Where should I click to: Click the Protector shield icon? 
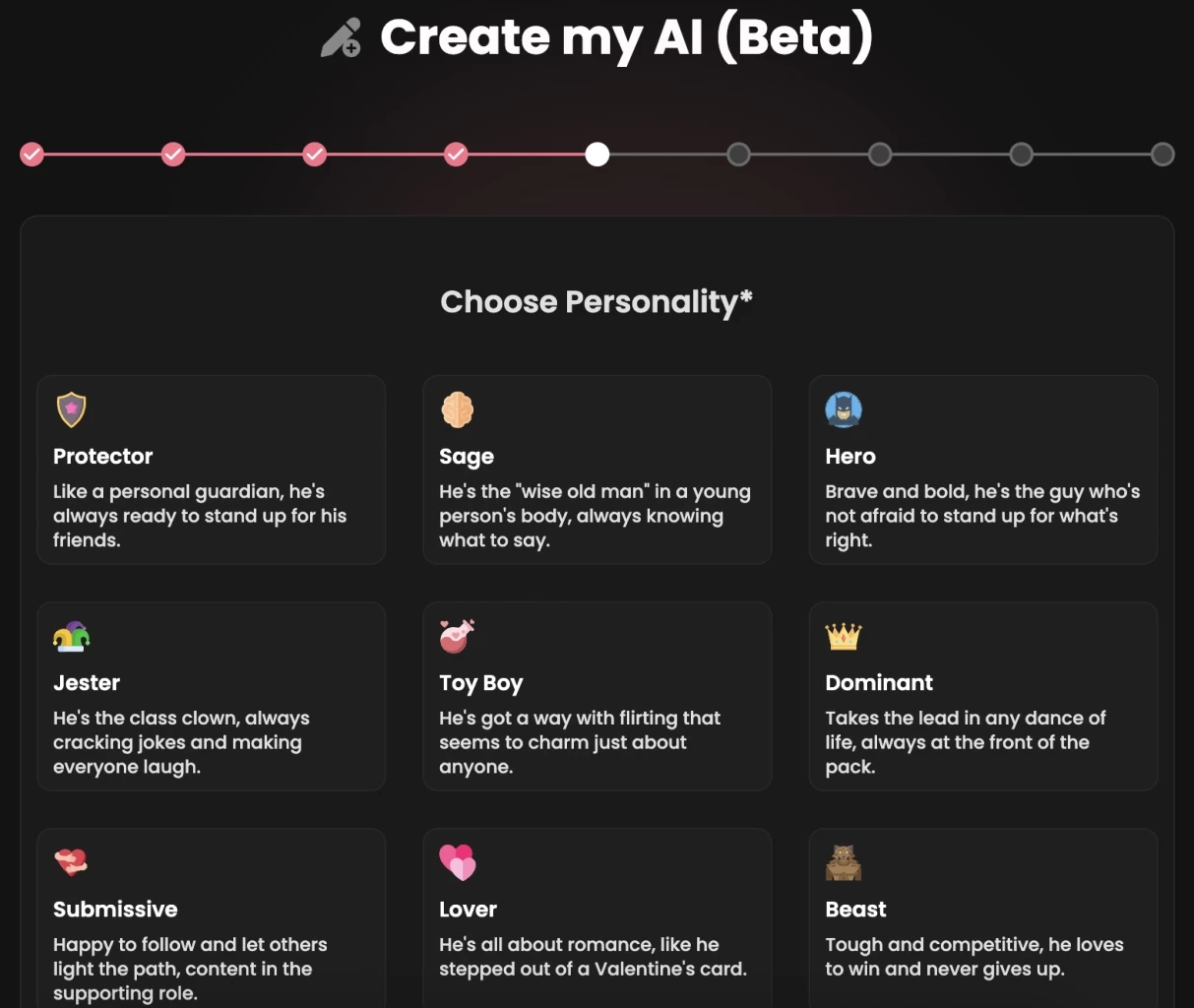[71, 409]
